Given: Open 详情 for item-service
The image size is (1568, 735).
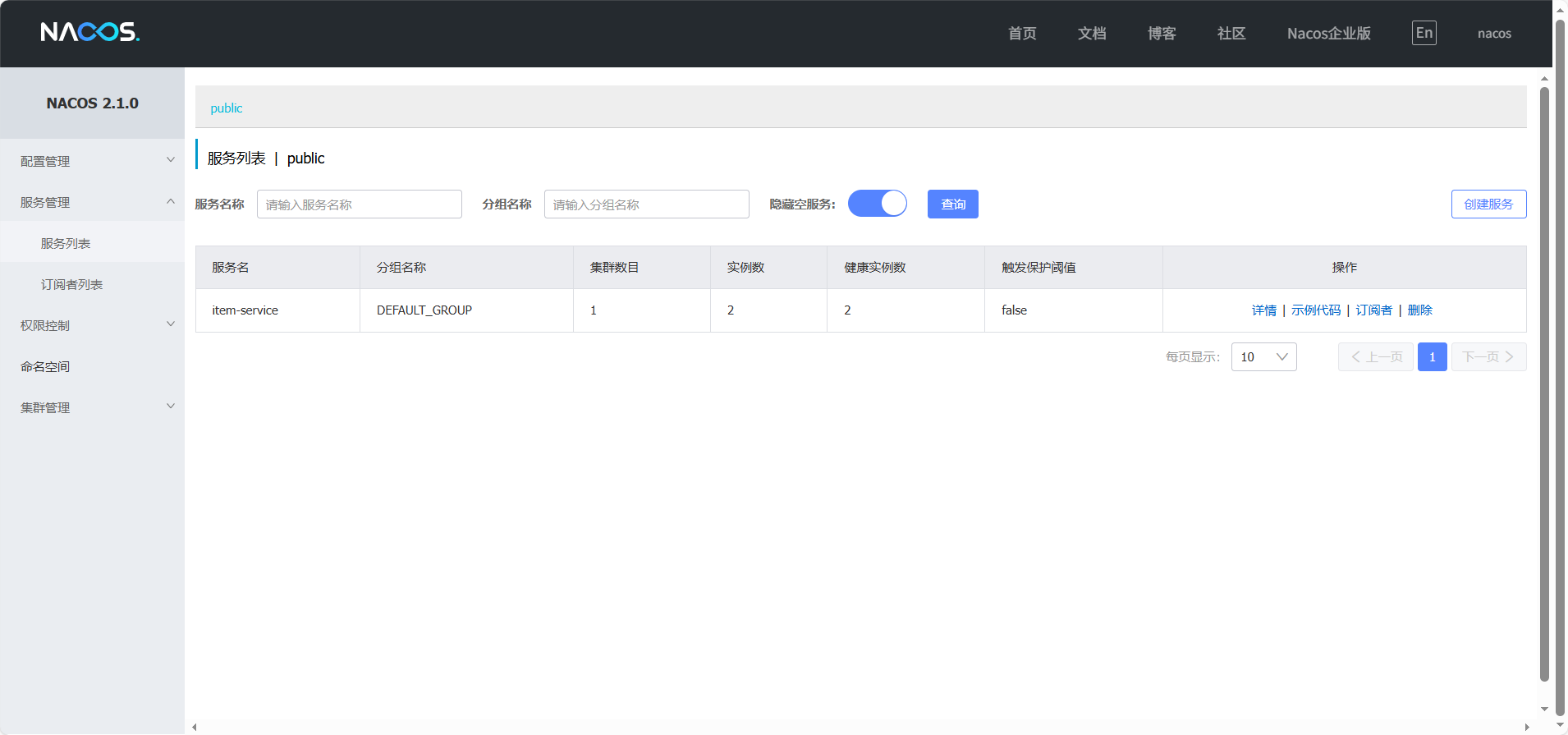Looking at the screenshot, I should click(x=1264, y=310).
